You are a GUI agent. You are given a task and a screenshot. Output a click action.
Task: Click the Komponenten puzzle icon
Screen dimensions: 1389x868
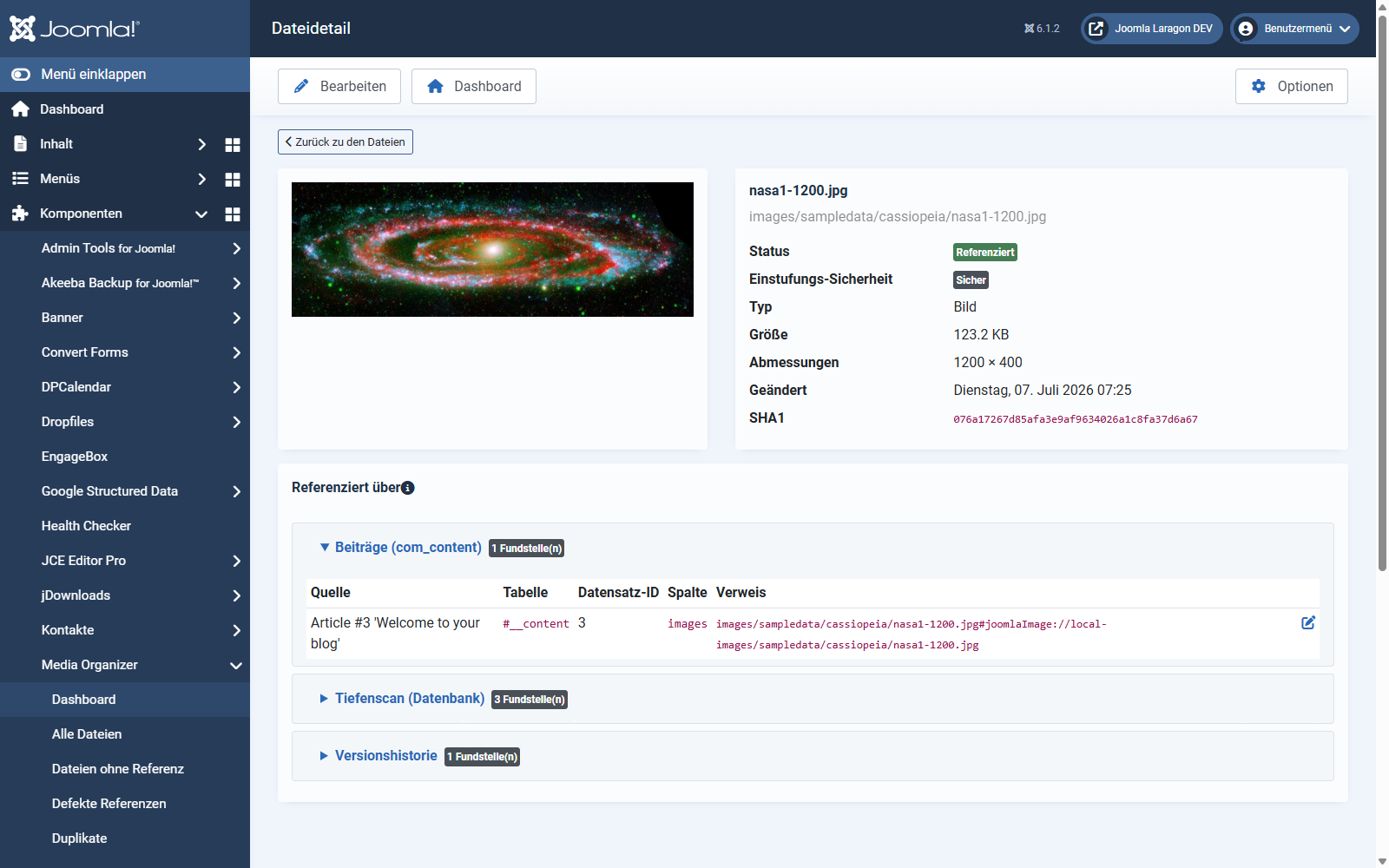20,214
